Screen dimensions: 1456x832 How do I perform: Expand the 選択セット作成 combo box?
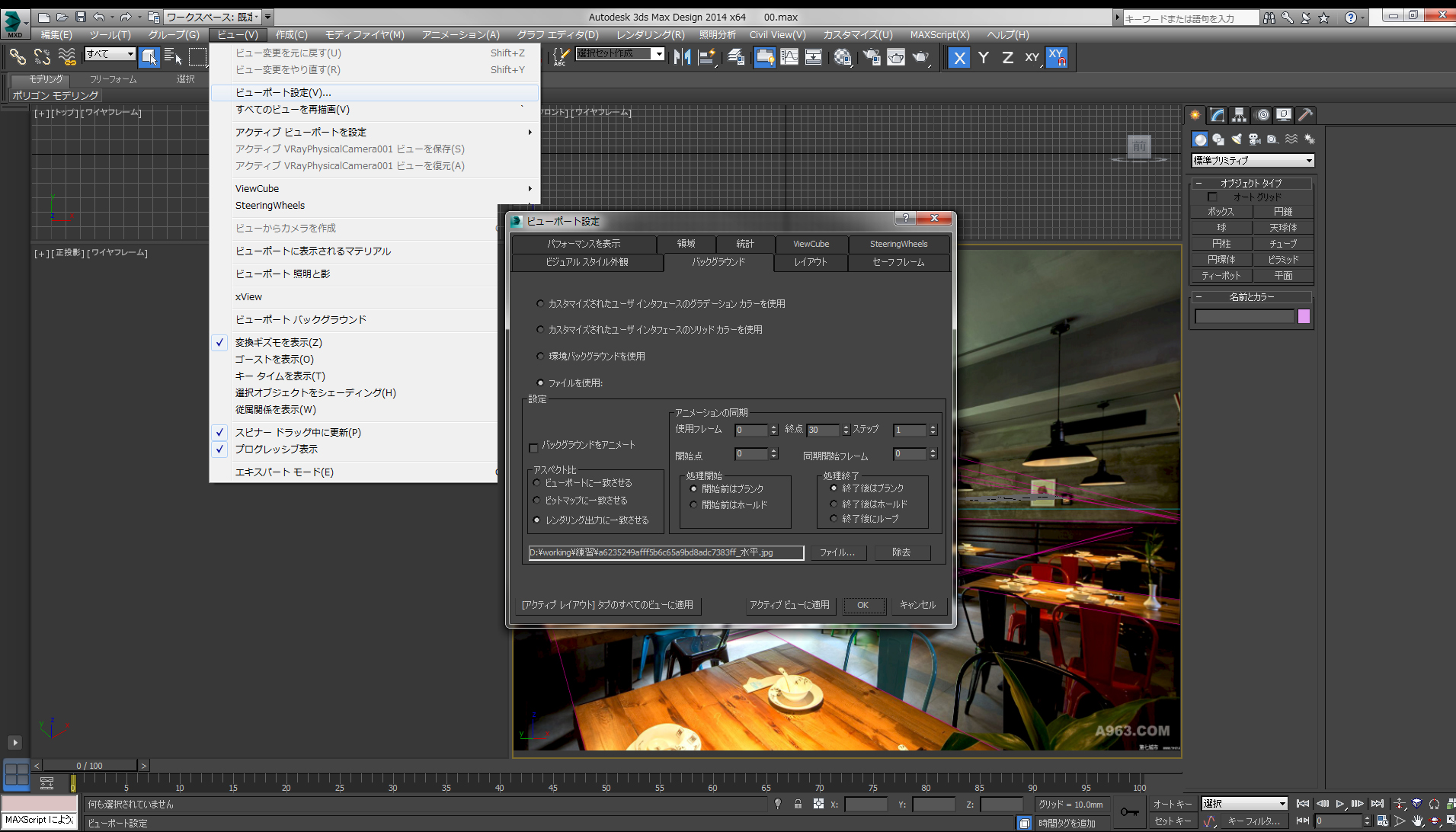click(x=658, y=53)
